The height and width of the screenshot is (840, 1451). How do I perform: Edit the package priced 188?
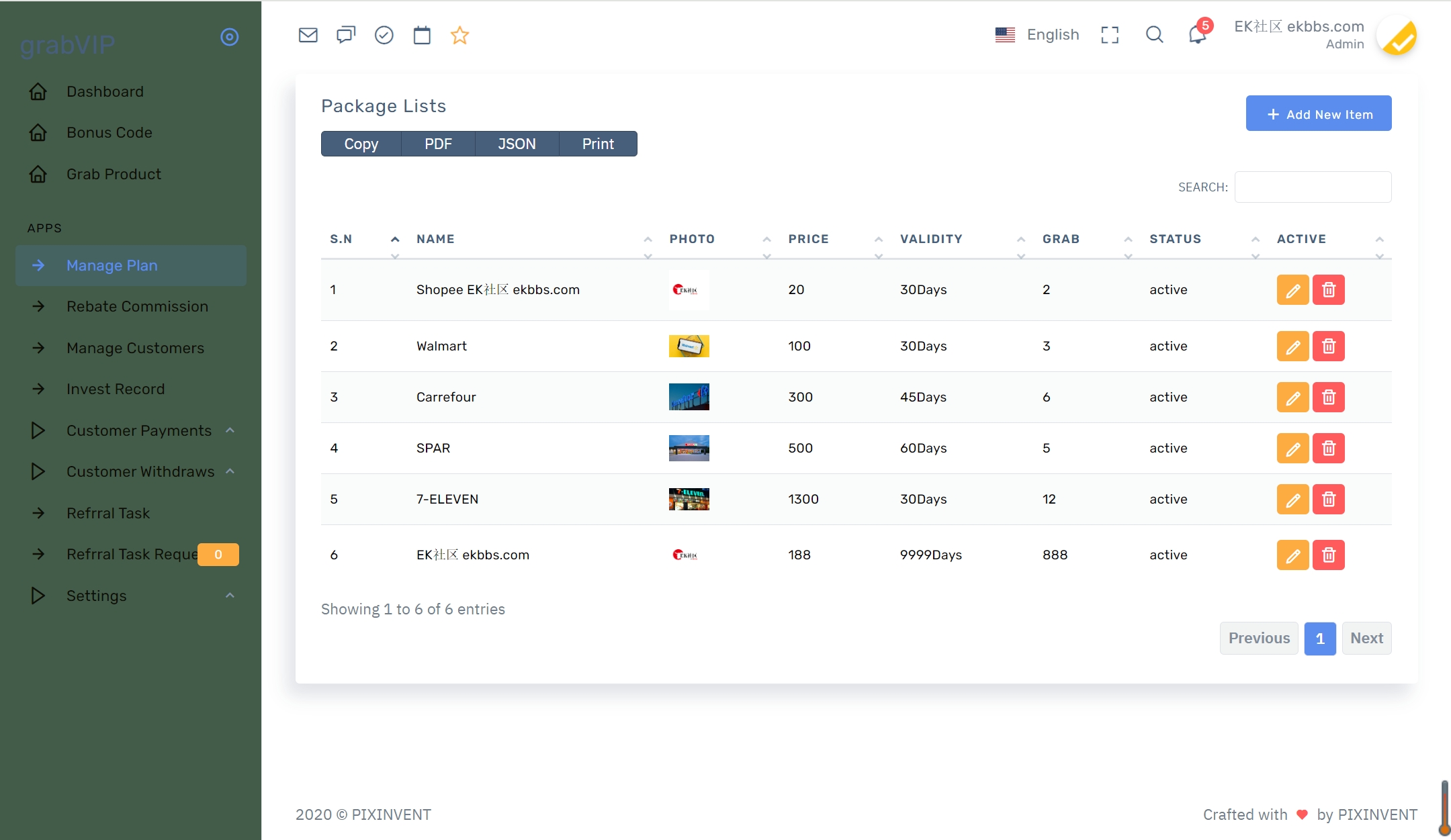(x=1292, y=555)
